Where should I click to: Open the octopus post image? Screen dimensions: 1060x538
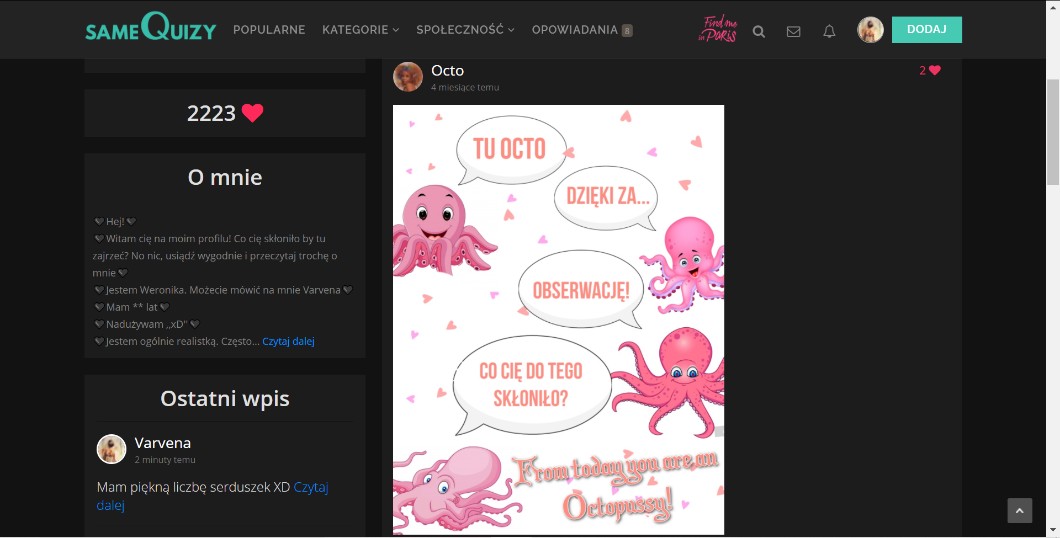point(558,320)
